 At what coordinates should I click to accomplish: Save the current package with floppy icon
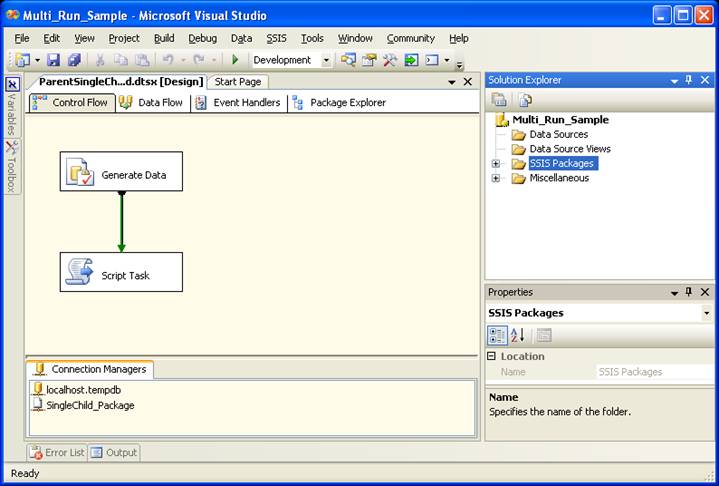coord(54,60)
